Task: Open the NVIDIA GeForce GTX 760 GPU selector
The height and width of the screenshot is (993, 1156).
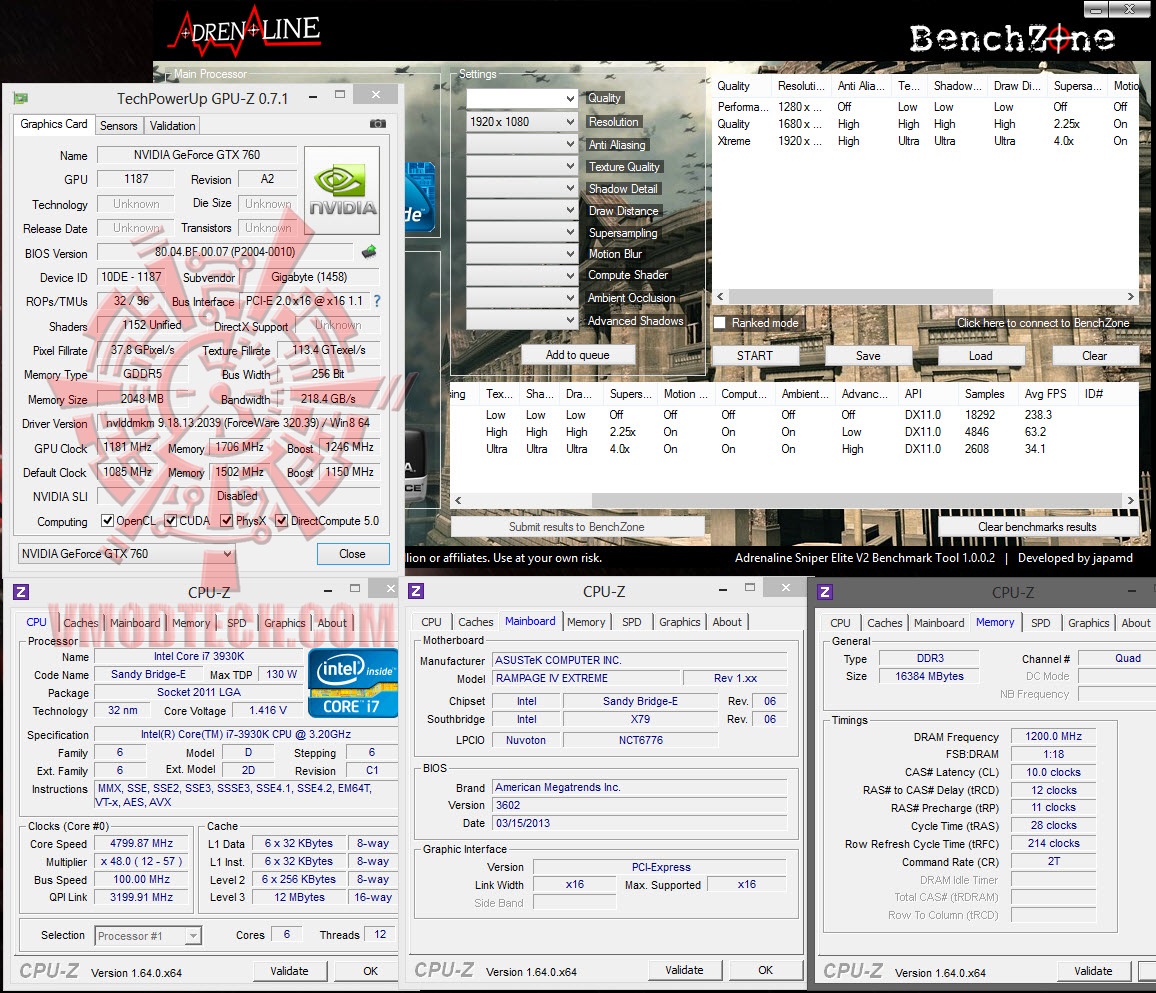Action: click(126, 554)
